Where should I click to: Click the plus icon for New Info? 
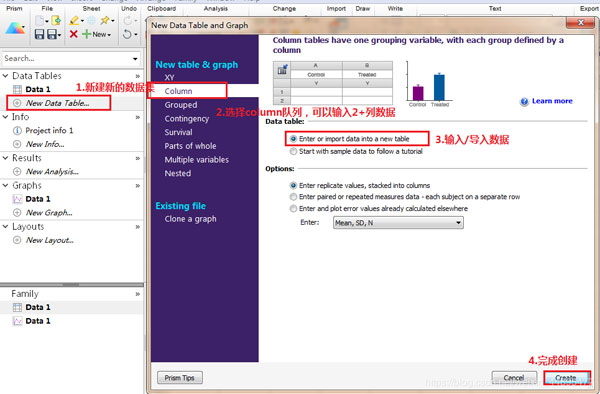point(17,144)
